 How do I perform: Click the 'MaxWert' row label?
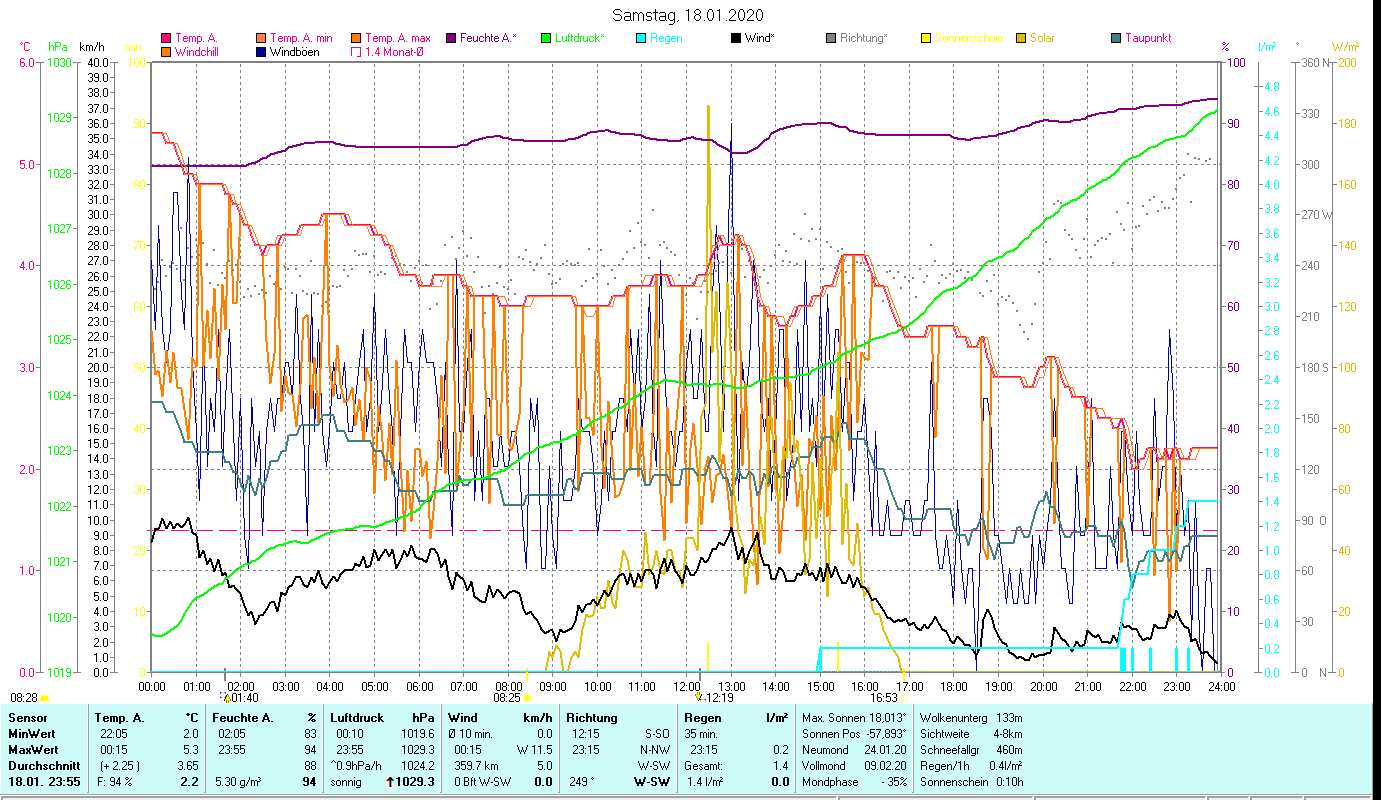[32, 750]
